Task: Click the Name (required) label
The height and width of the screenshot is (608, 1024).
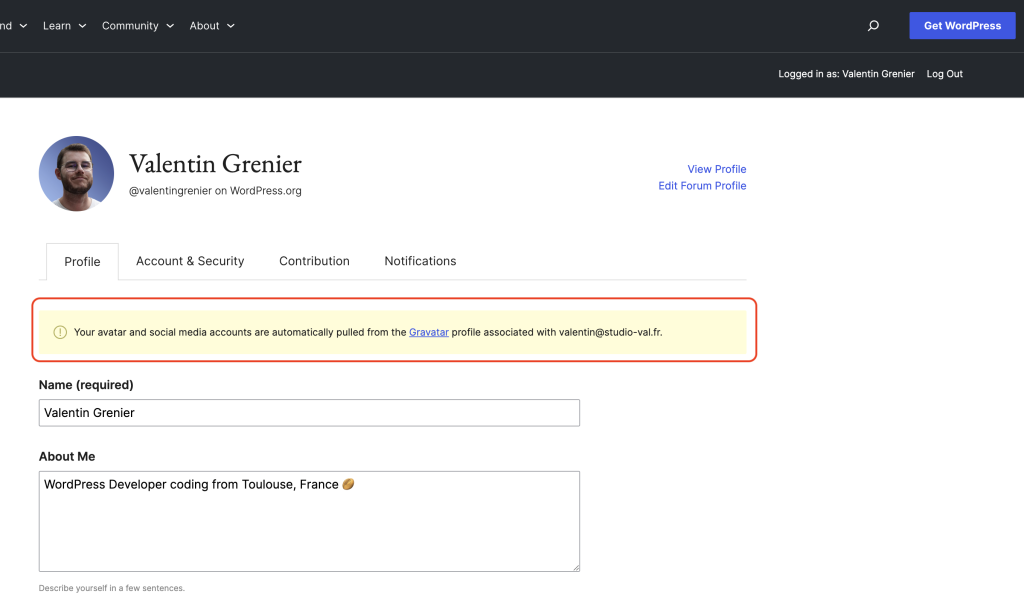Action: (x=86, y=385)
